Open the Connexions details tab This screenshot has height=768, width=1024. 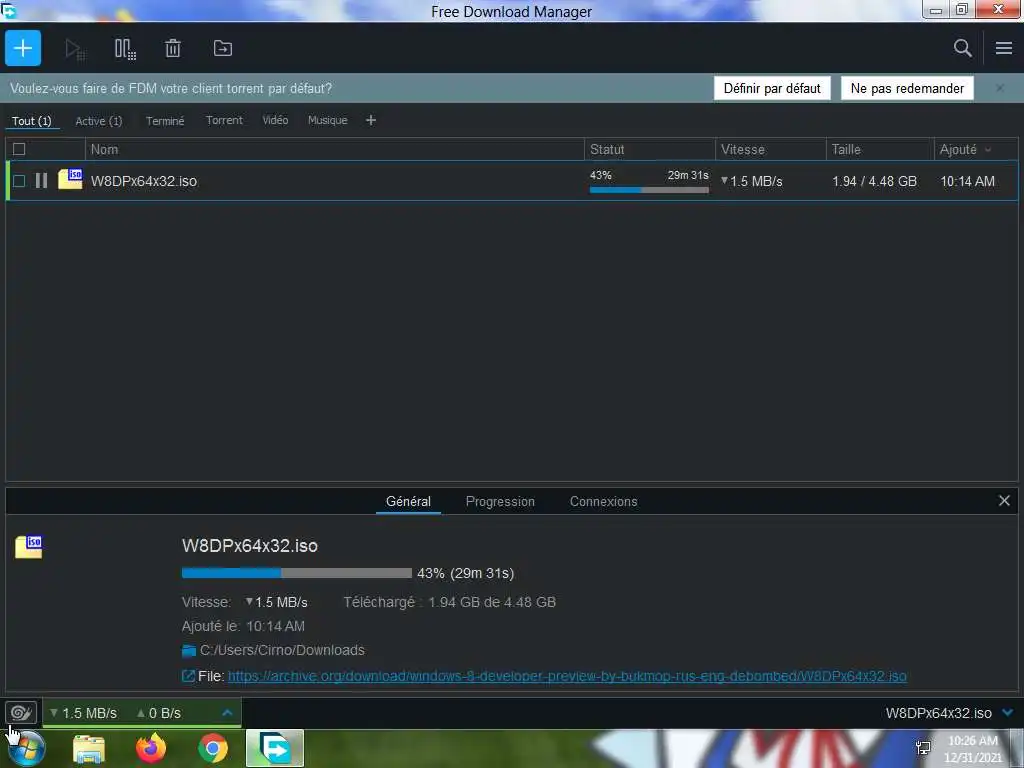point(603,502)
